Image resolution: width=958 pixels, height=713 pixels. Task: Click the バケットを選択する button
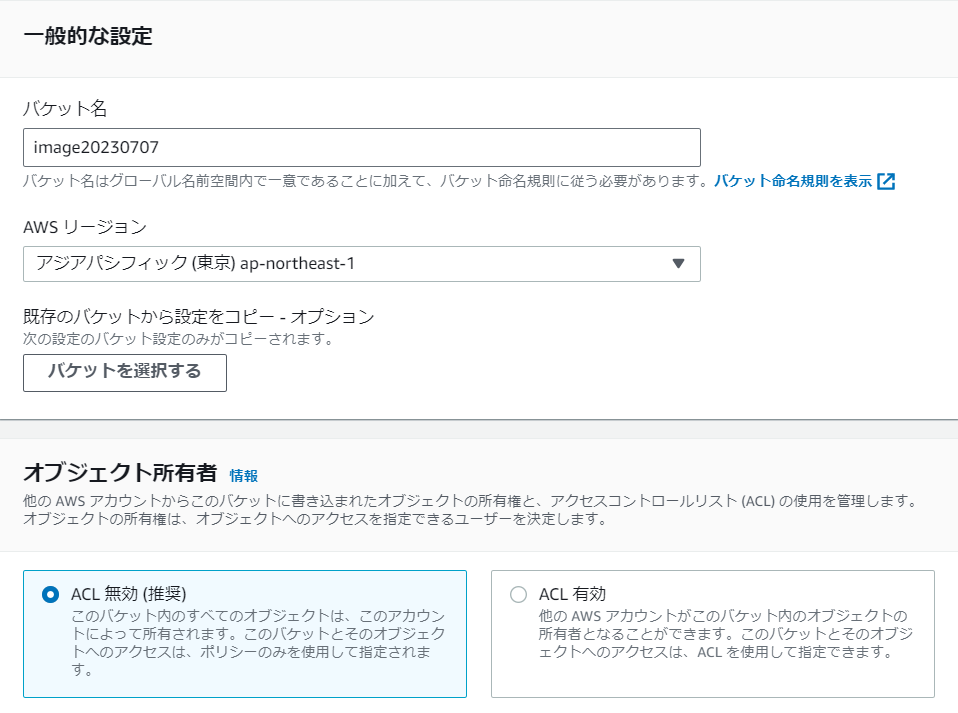point(125,373)
